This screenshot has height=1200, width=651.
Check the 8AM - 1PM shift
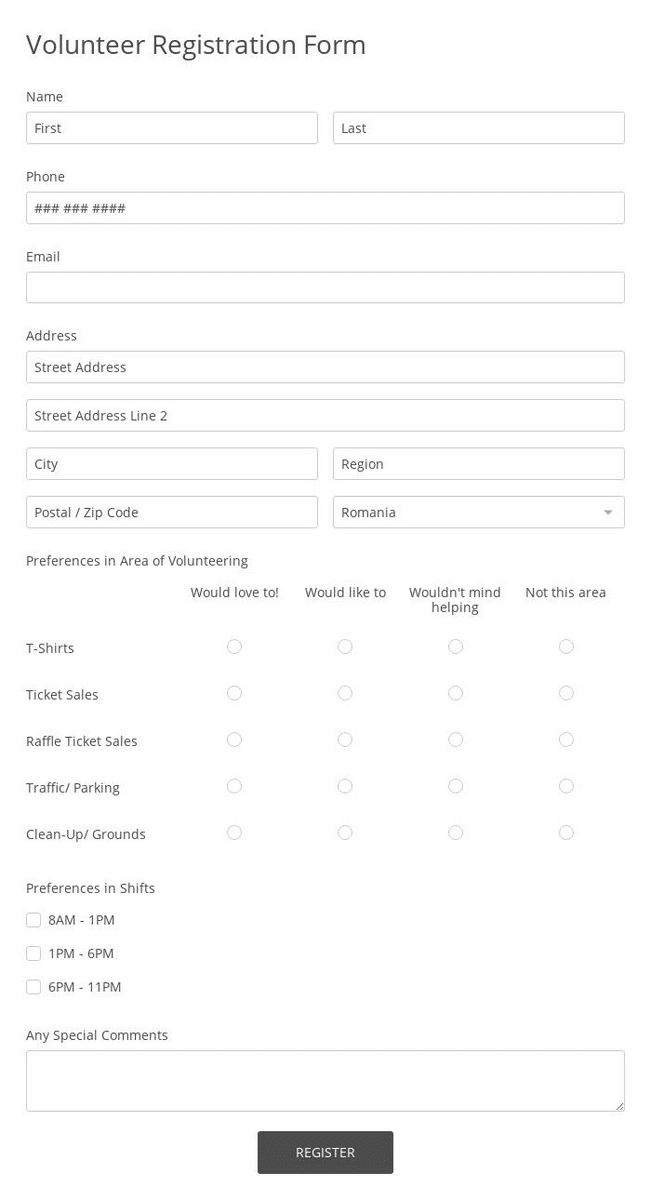(x=34, y=920)
